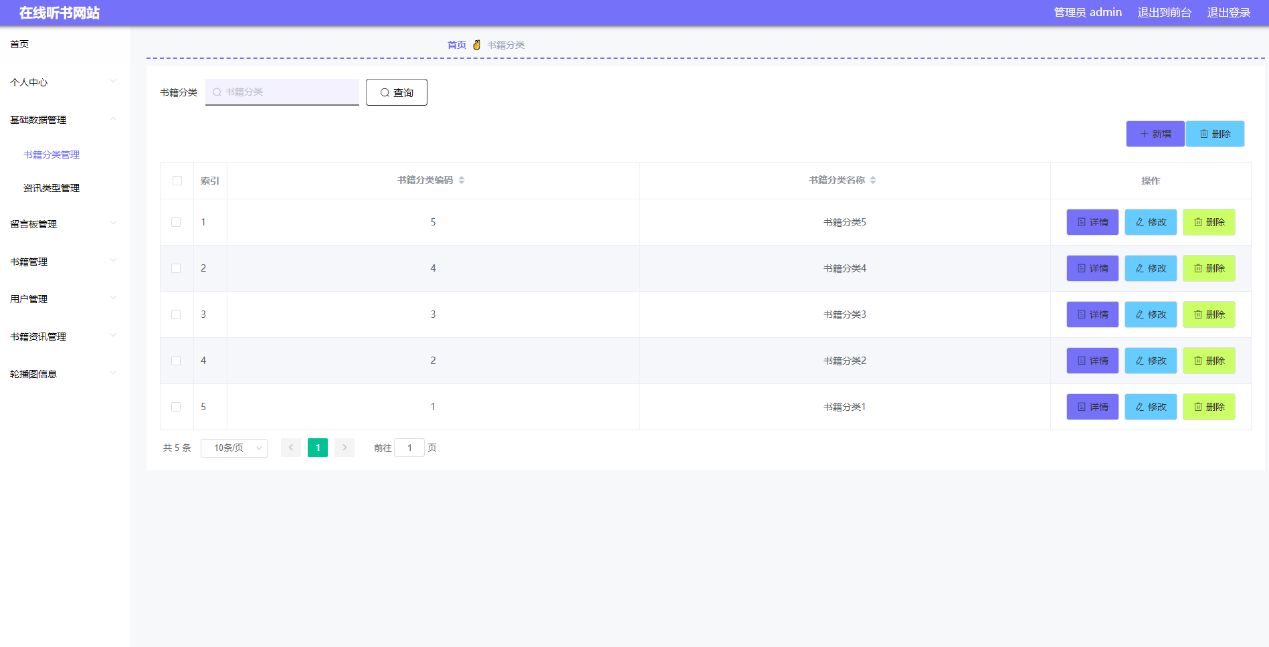The height and width of the screenshot is (647, 1269).
Task: Expand 用户管理 chevron
Action: coord(113,298)
